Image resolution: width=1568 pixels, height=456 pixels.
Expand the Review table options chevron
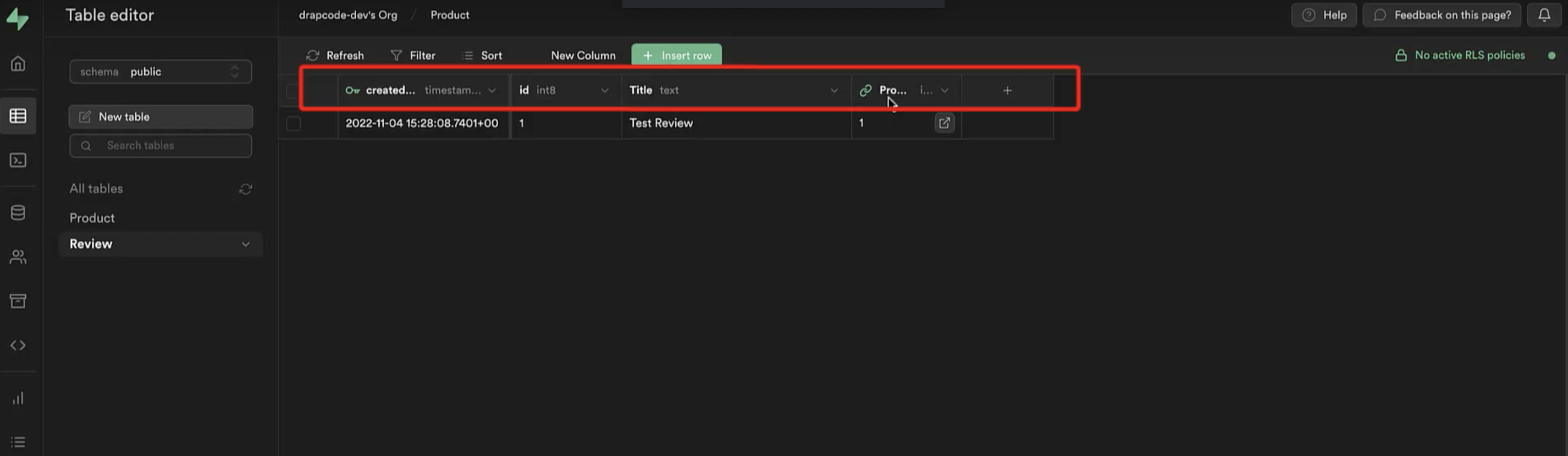(245, 244)
